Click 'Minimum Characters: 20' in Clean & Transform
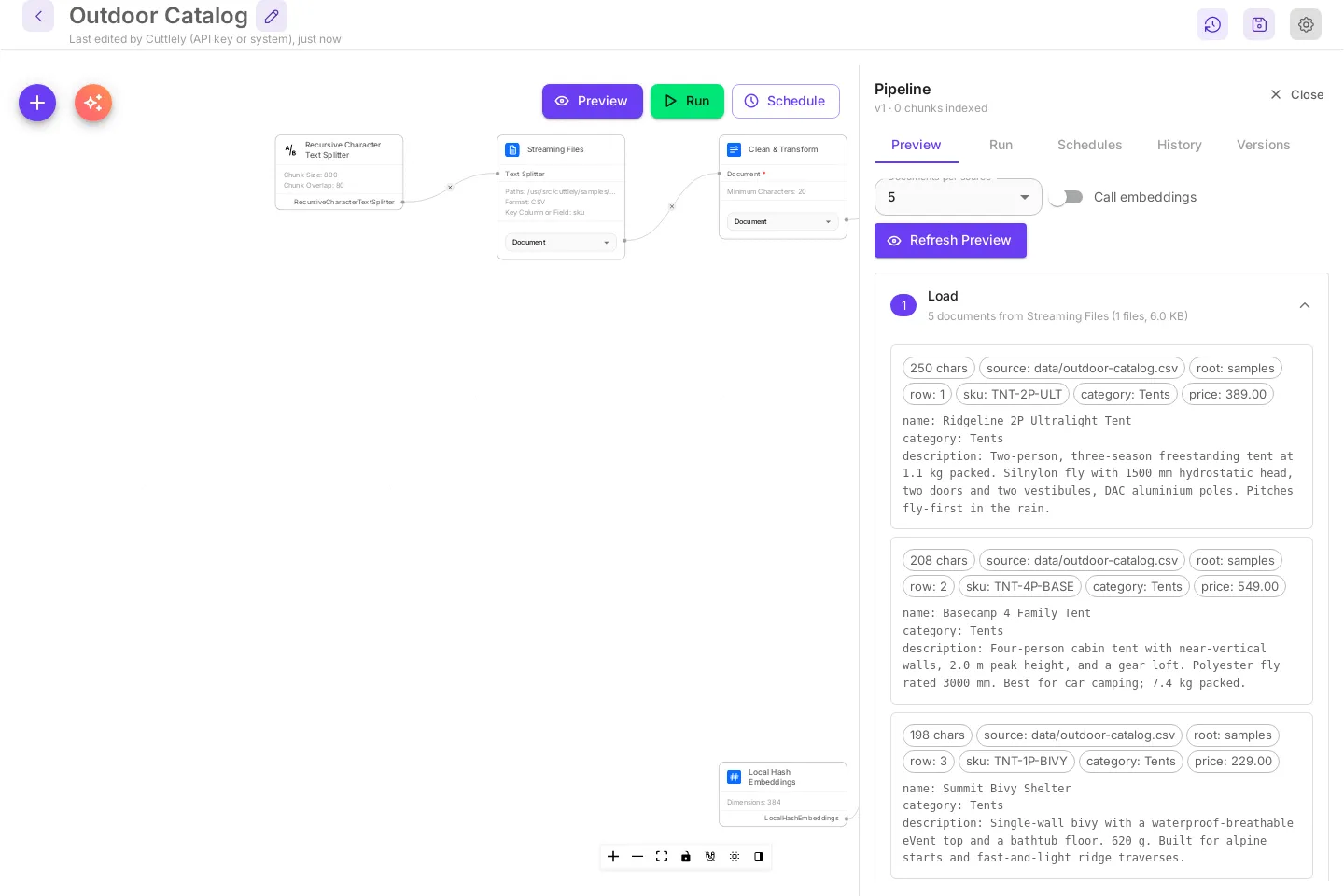Image resolution: width=1344 pixels, height=896 pixels. click(766, 191)
